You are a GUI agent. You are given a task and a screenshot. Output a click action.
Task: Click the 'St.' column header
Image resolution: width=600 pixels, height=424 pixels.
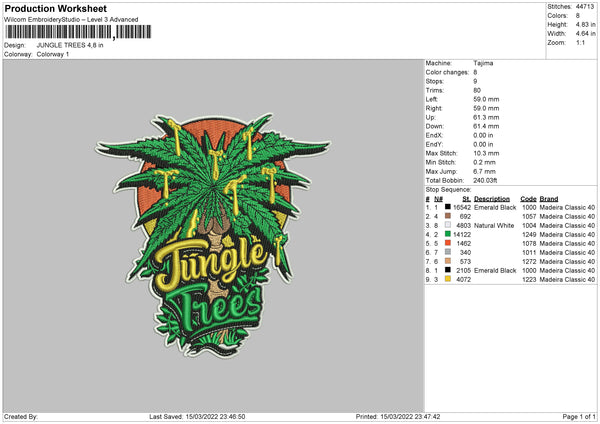466,199
